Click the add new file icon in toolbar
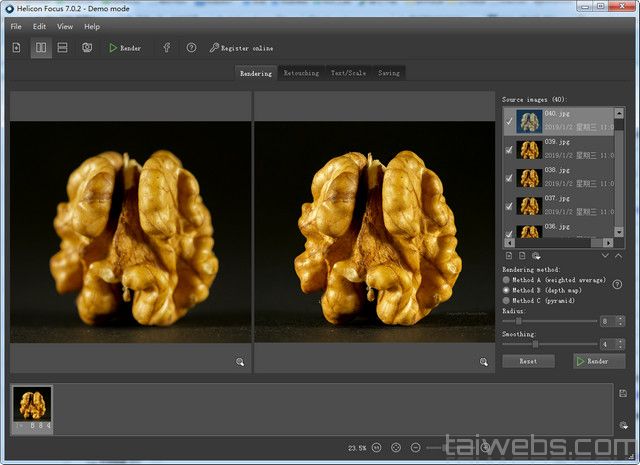This screenshot has width=640, height=465. pyautogui.click(x=17, y=48)
